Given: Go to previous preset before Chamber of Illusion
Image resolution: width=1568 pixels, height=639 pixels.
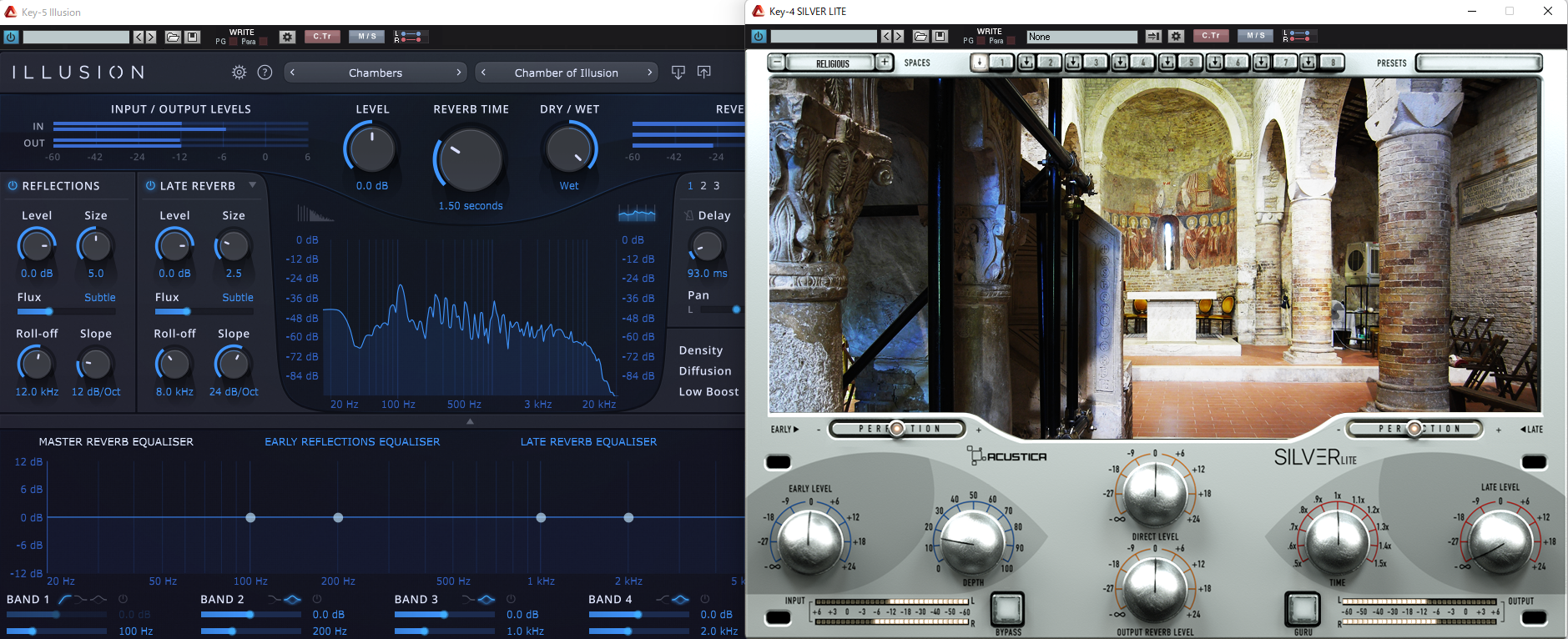Looking at the screenshot, I should (483, 73).
